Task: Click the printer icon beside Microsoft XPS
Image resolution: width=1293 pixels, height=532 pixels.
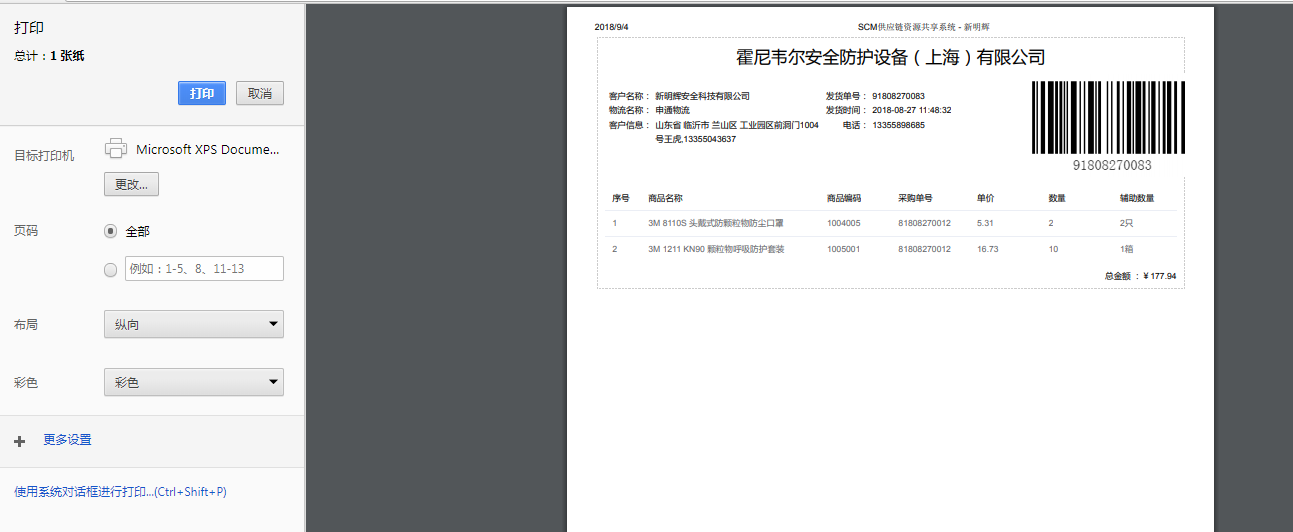Action: point(116,149)
